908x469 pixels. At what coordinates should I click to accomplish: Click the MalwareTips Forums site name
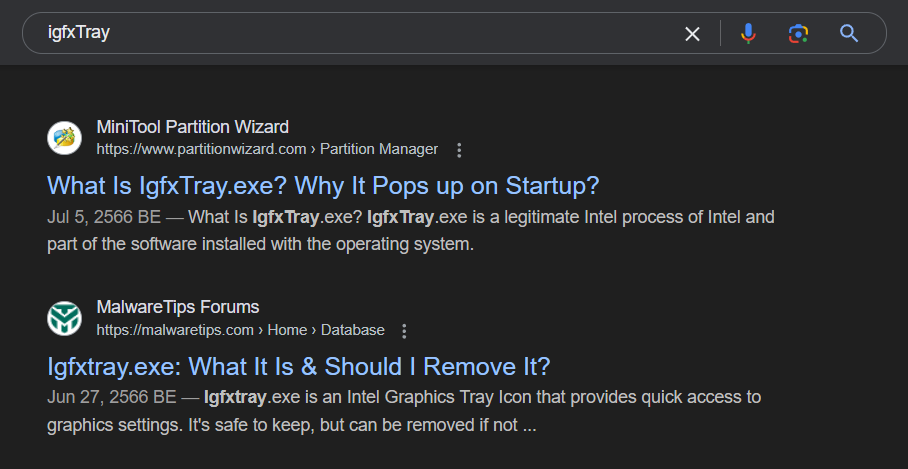(x=178, y=307)
